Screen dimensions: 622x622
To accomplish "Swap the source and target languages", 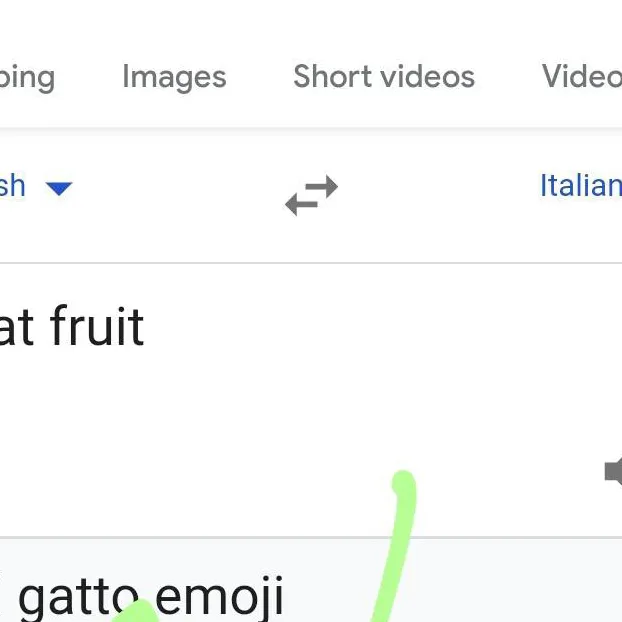I will click(x=311, y=195).
